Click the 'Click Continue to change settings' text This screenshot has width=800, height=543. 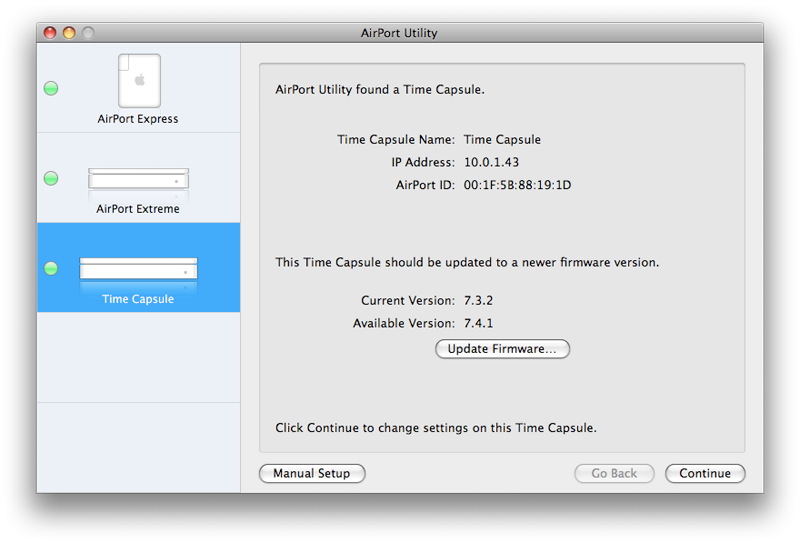coord(436,428)
